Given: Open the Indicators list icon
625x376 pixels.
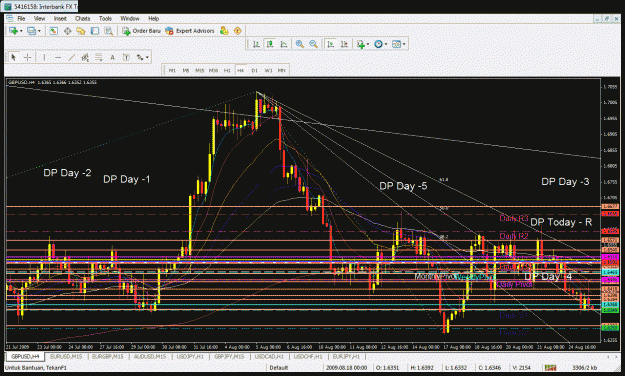Looking at the screenshot, I should pyautogui.click(x=360, y=44).
